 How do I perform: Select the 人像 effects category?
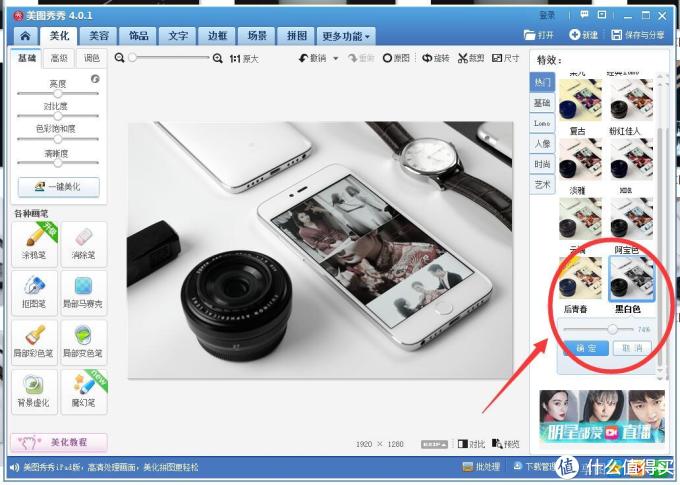click(542, 144)
